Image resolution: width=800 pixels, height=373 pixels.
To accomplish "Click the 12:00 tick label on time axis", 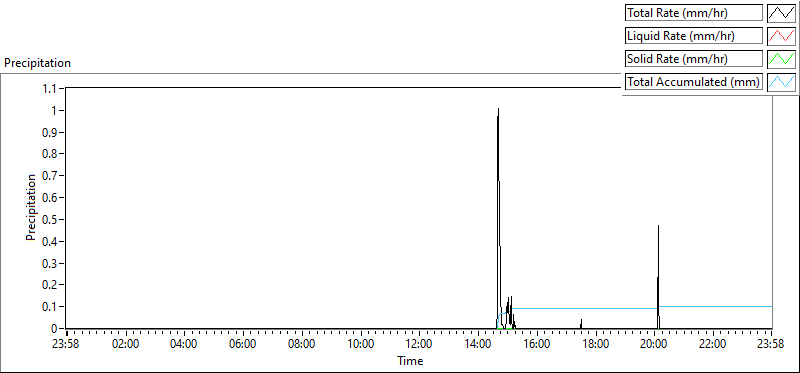I will point(419,343).
